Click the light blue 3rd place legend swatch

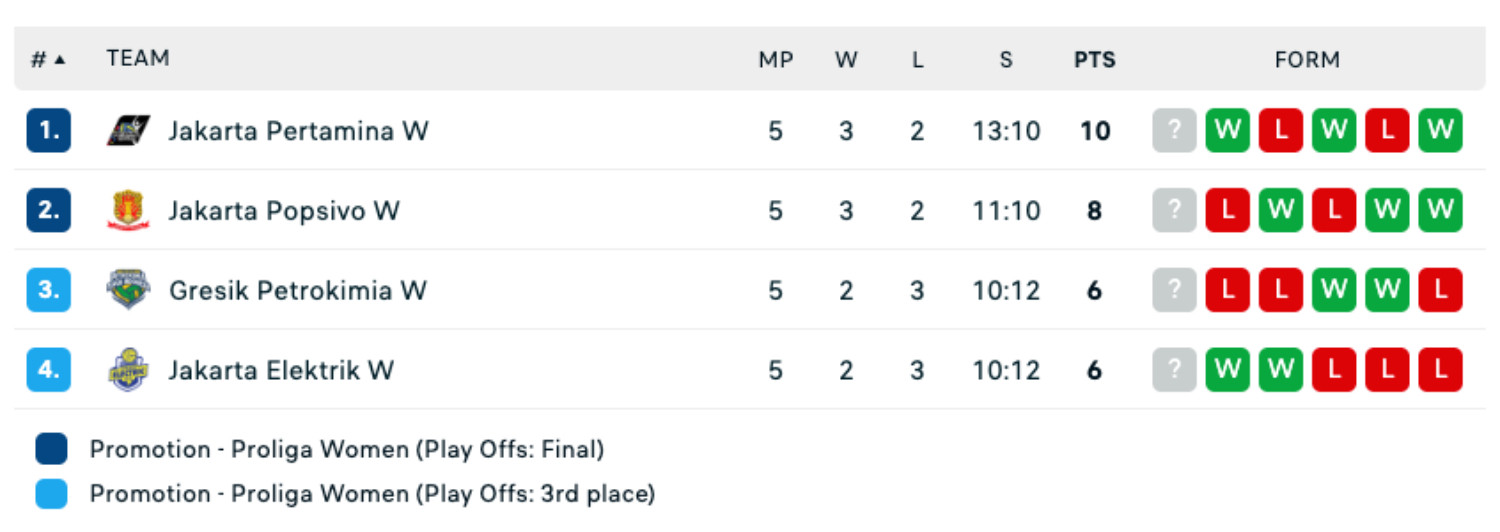(50, 494)
